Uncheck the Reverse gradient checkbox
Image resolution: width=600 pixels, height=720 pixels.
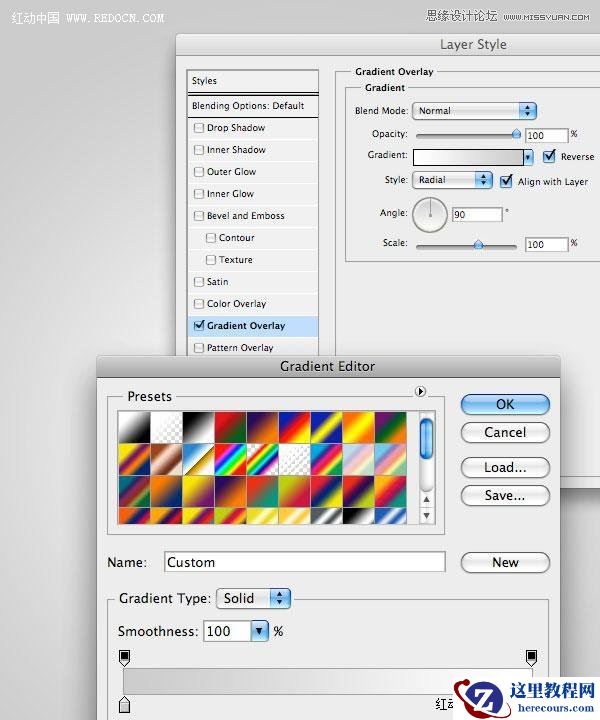[x=549, y=157]
